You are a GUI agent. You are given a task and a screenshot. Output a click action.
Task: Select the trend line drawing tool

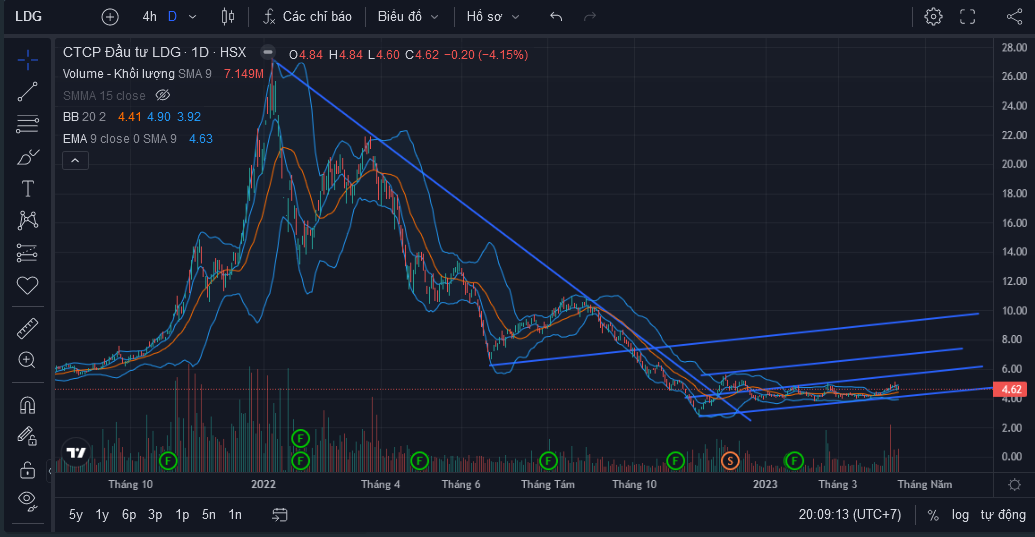click(27, 92)
